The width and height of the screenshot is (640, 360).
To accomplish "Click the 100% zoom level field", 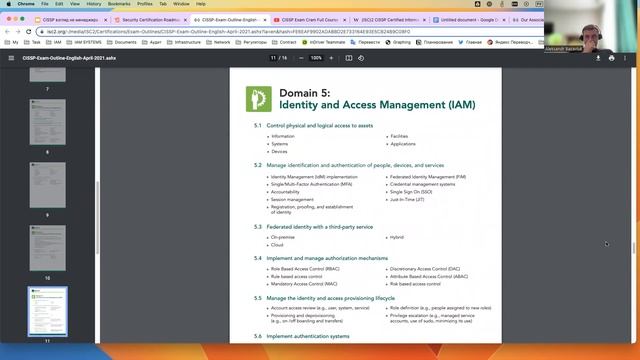I will [316, 58].
